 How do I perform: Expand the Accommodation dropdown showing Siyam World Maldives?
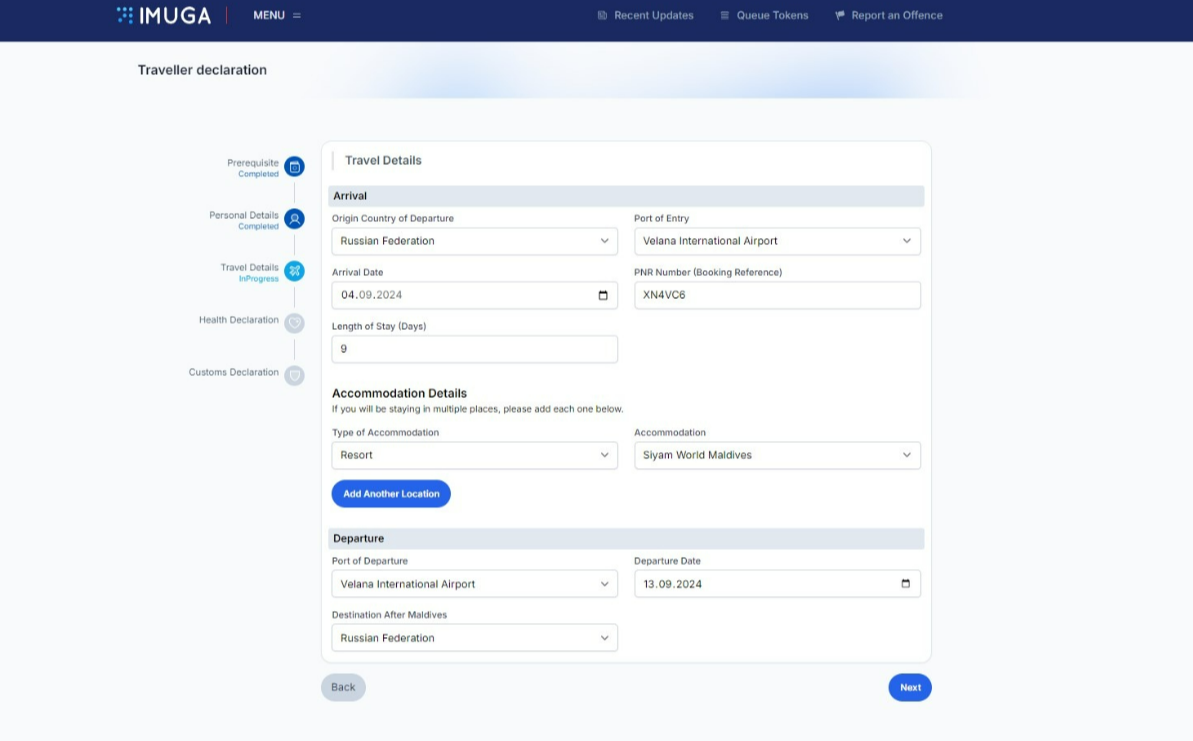(778, 455)
